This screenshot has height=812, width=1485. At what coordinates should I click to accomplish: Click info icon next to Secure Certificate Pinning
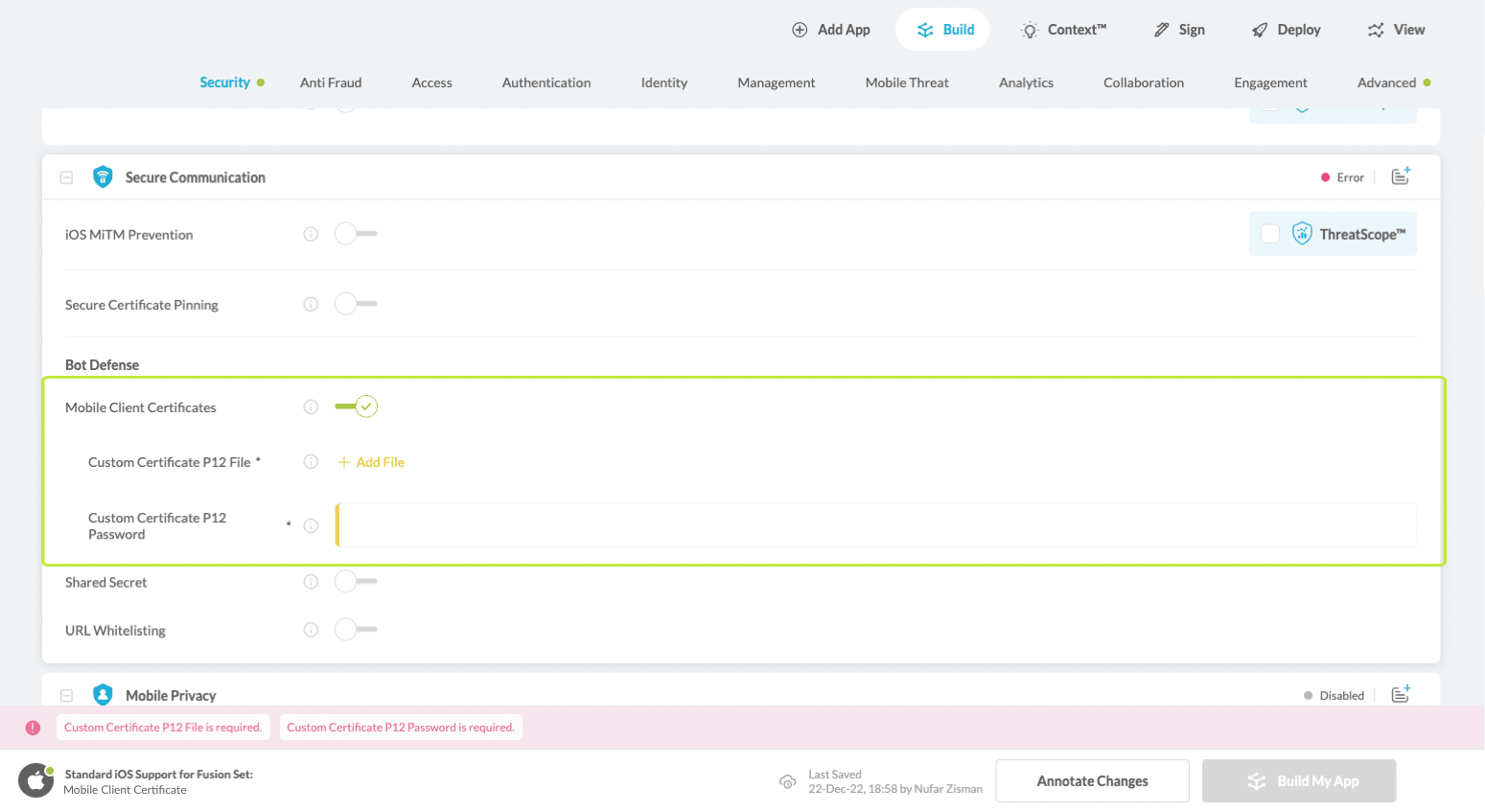[311, 304]
